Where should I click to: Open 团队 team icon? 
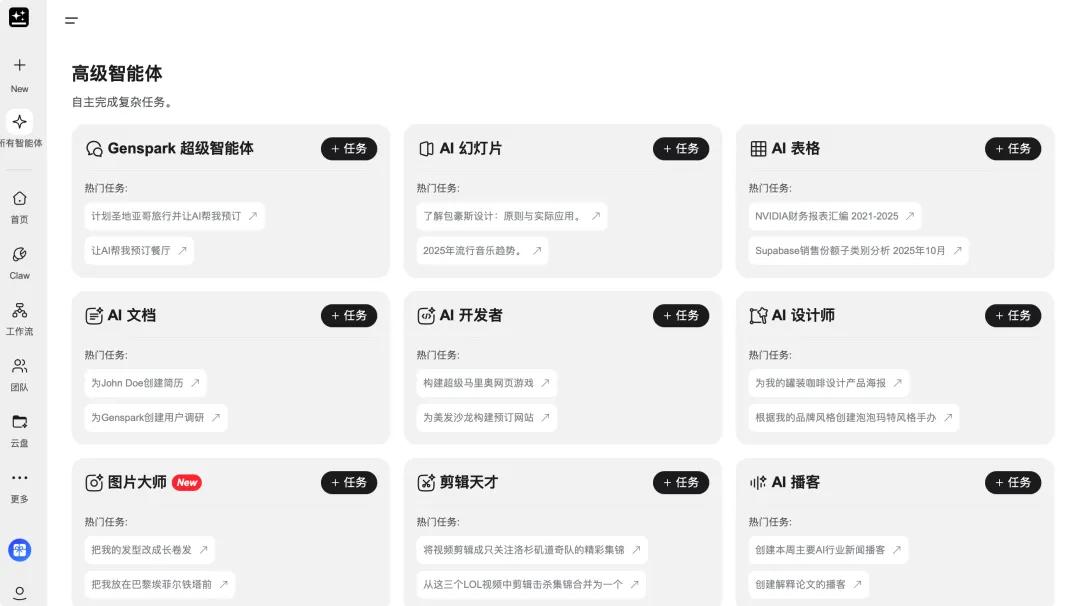tap(19, 366)
